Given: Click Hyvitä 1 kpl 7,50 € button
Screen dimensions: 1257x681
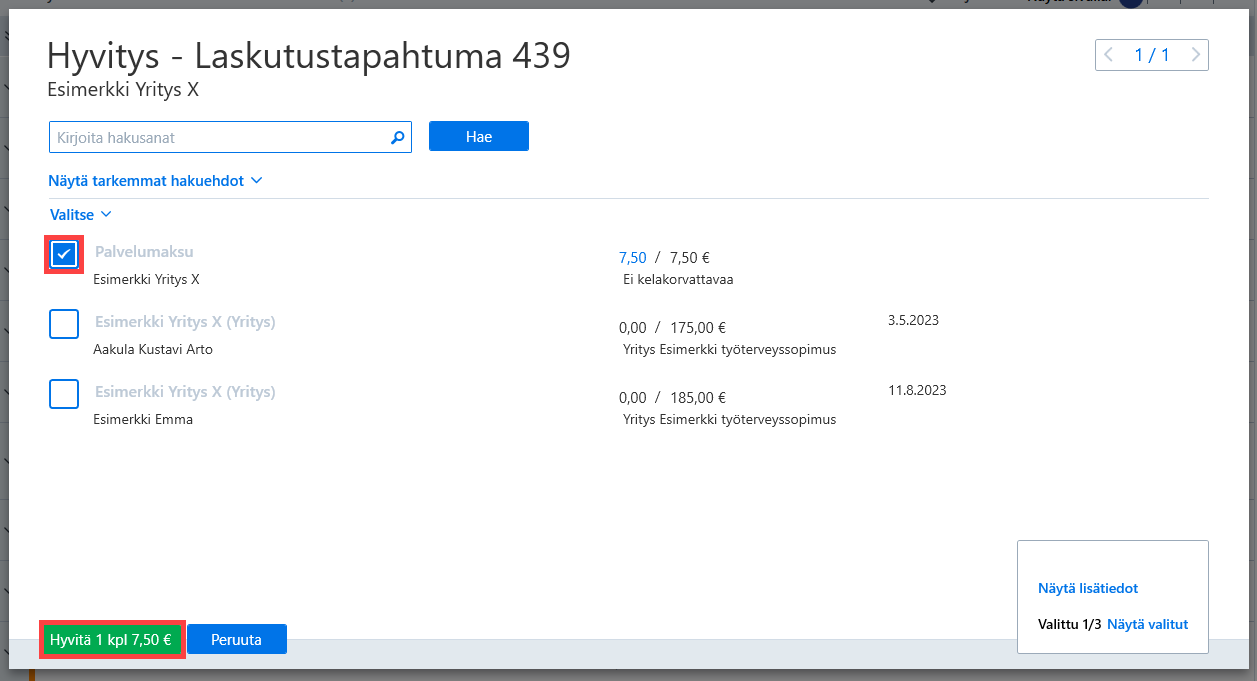Looking at the screenshot, I should pos(111,639).
